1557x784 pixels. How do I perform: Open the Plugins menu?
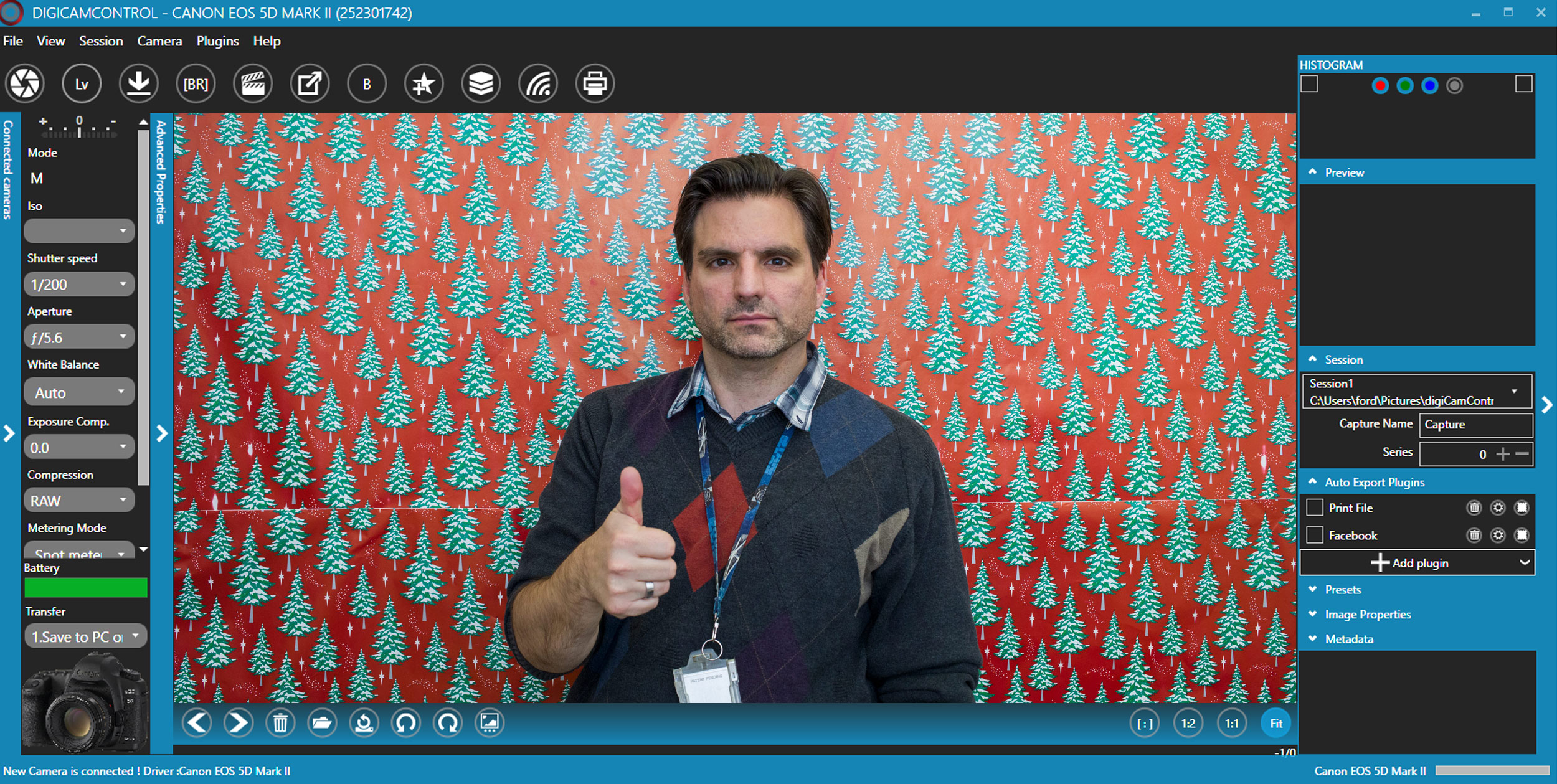[217, 41]
